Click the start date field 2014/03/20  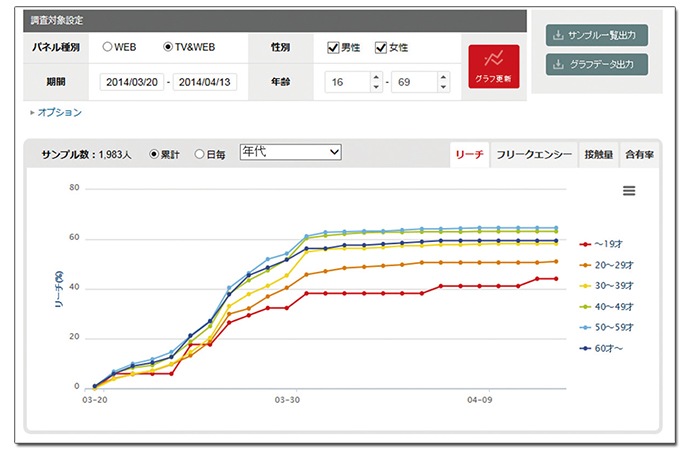pos(132,82)
